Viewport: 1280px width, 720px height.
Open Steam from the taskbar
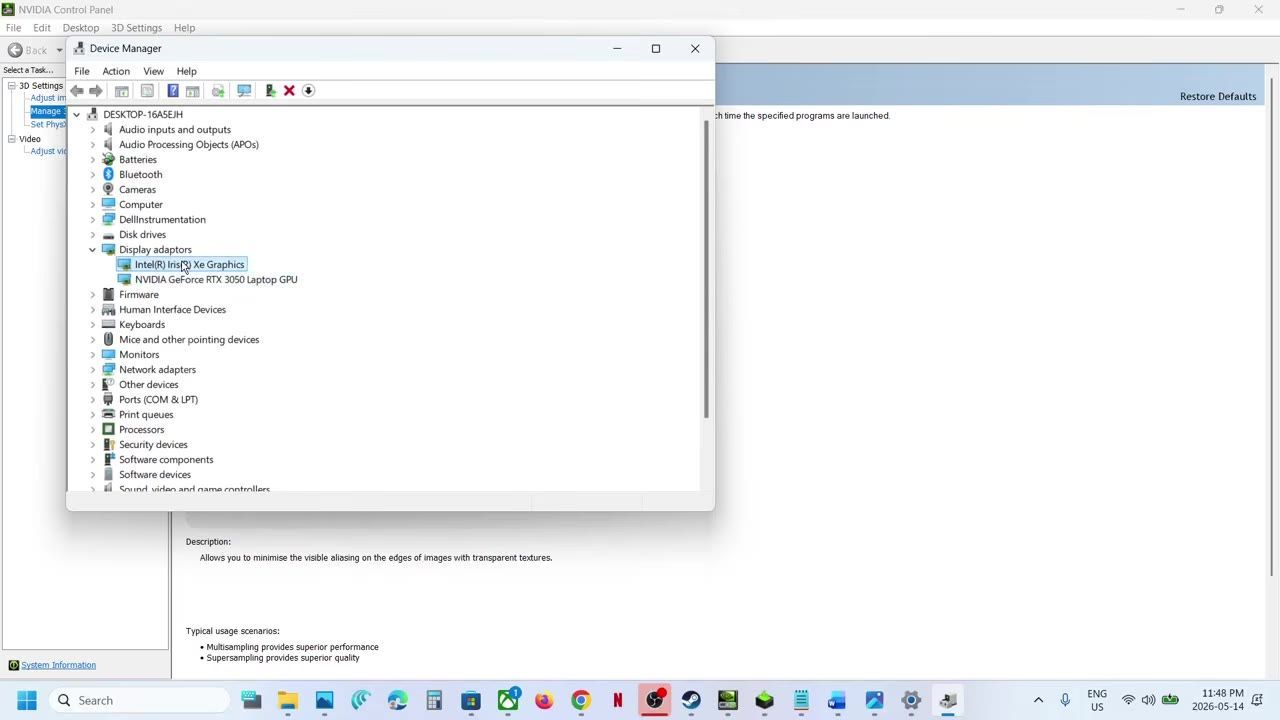coord(691,700)
